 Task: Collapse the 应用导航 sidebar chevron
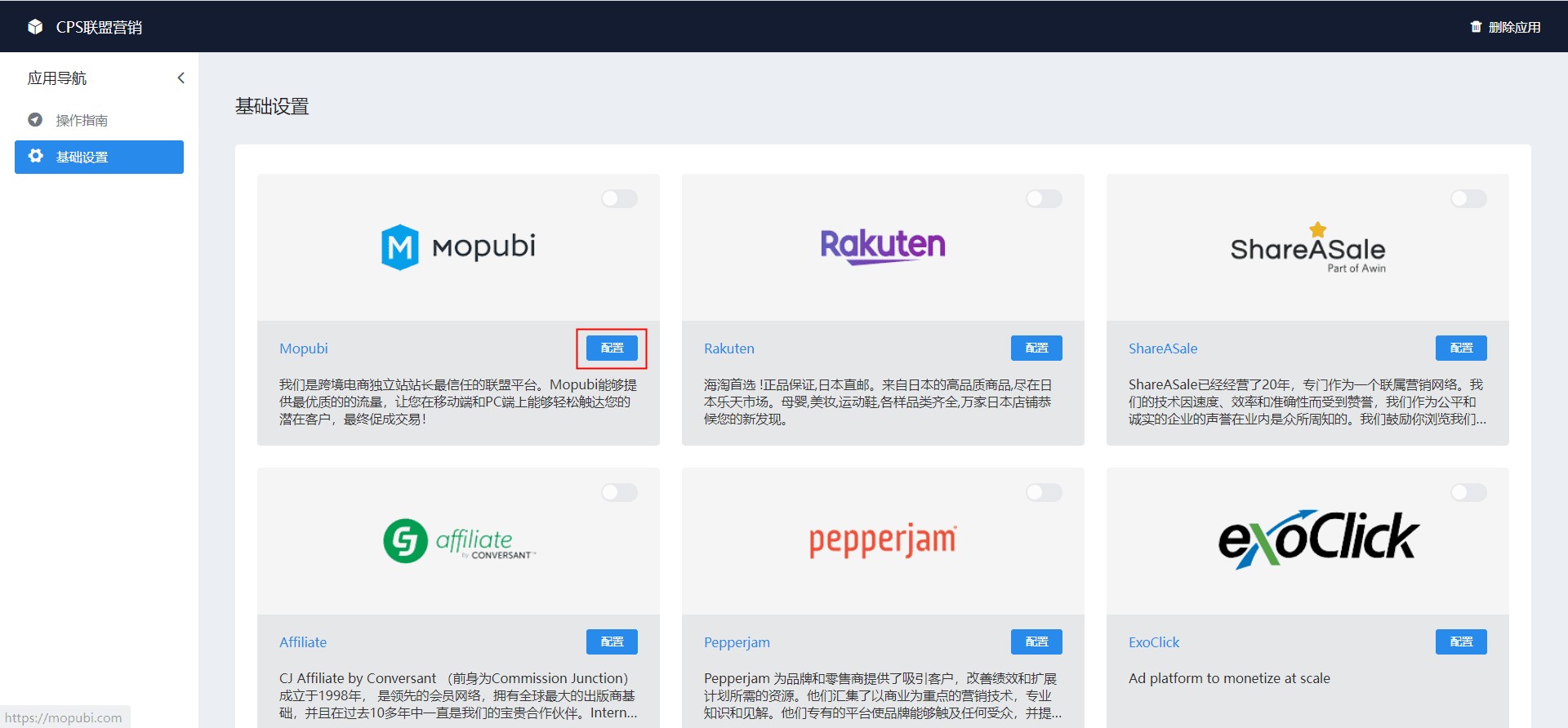(181, 78)
